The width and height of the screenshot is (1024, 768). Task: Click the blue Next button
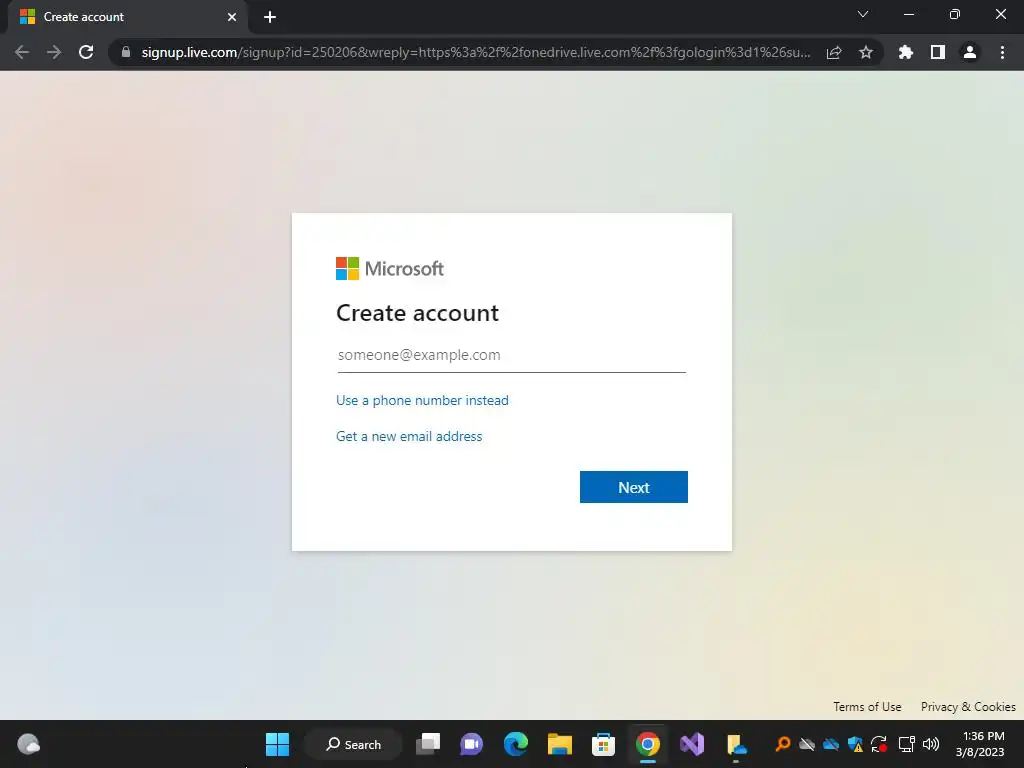coord(633,487)
